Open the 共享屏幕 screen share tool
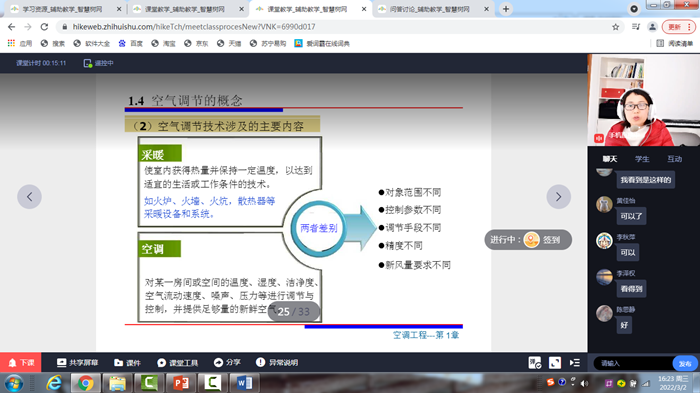The height and width of the screenshot is (393, 700). pyautogui.click(x=77, y=363)
